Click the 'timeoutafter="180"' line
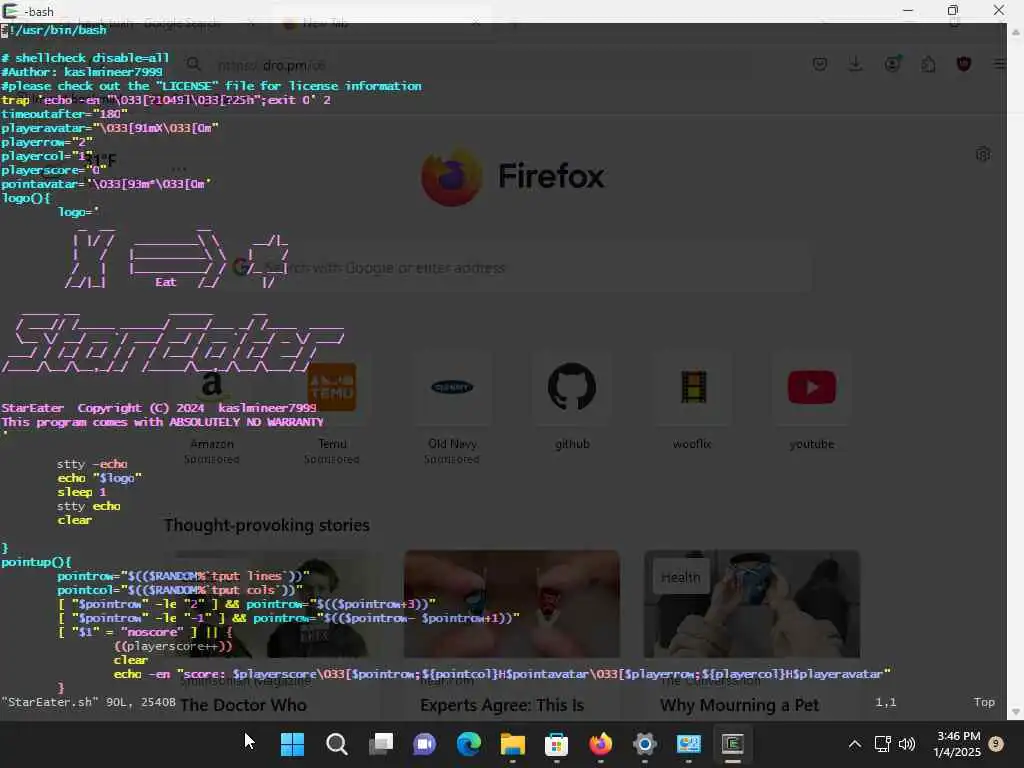The height and width of the screenshot is (768, 1024). coord(64,114)
